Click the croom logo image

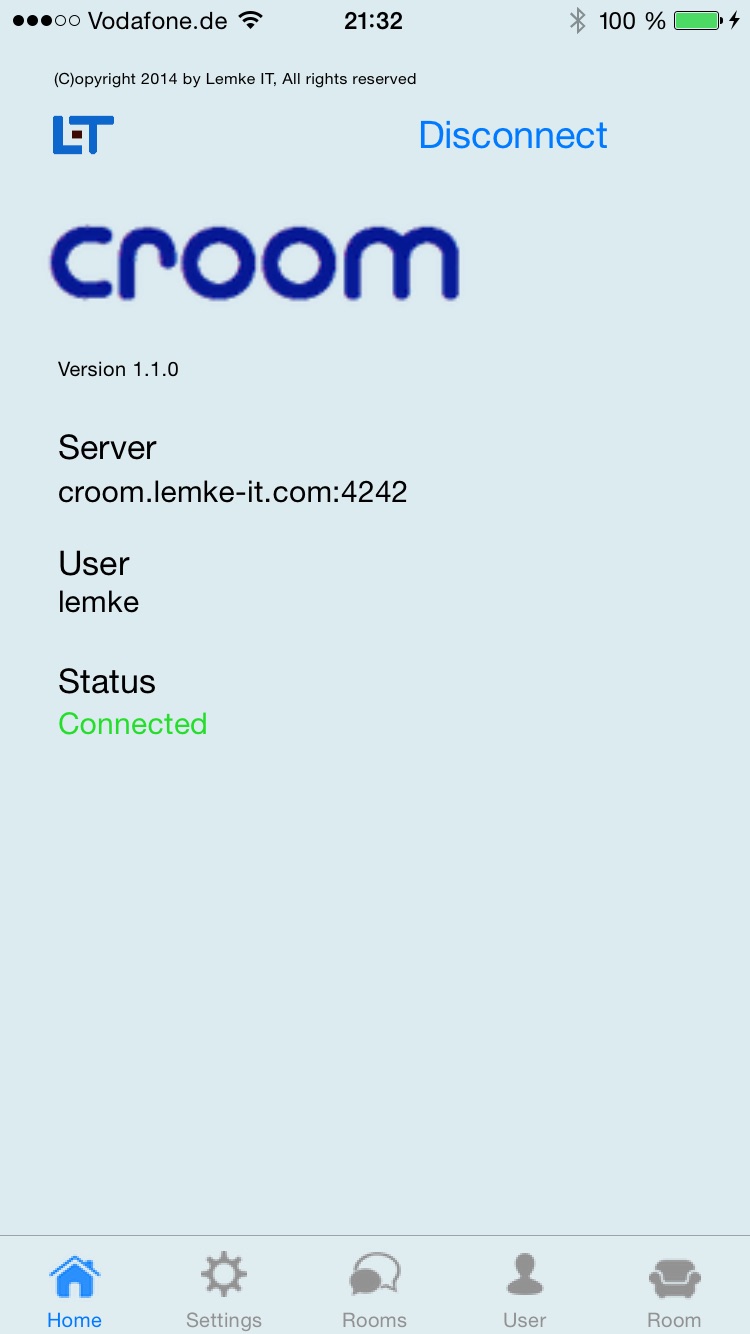pos(255,263)
